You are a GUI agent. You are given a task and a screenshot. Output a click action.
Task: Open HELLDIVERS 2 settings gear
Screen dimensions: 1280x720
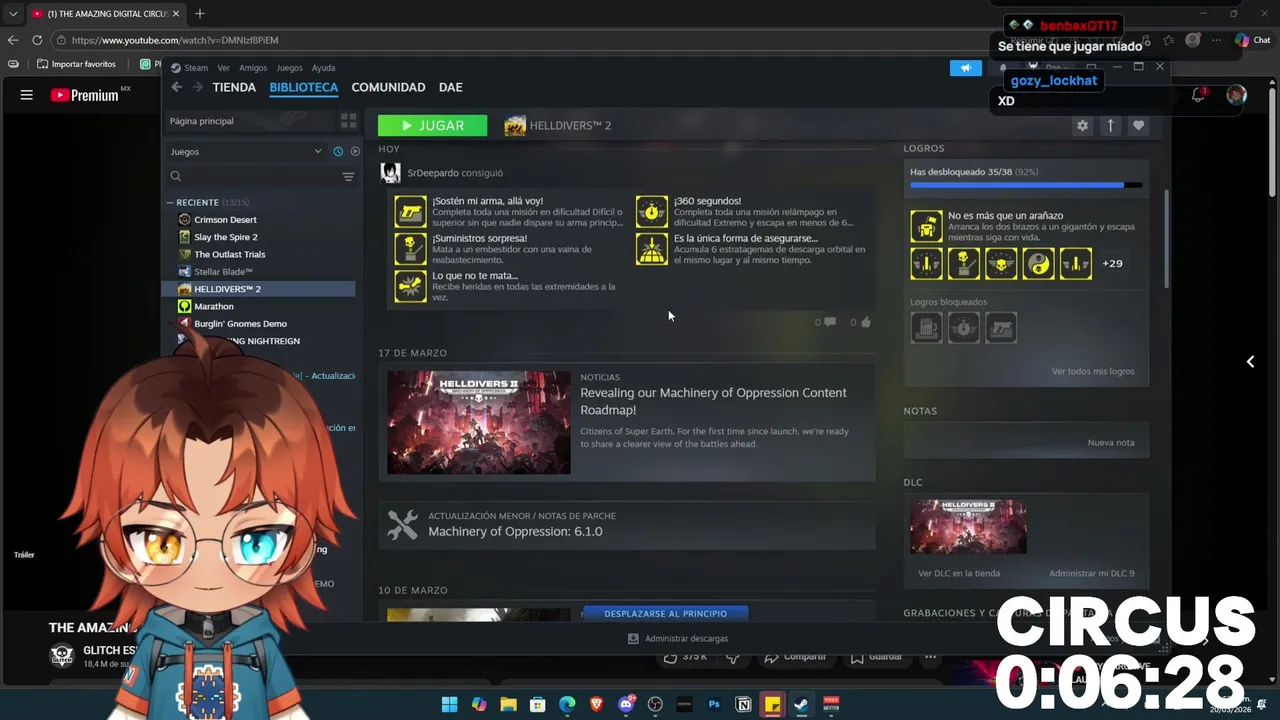1082,125
